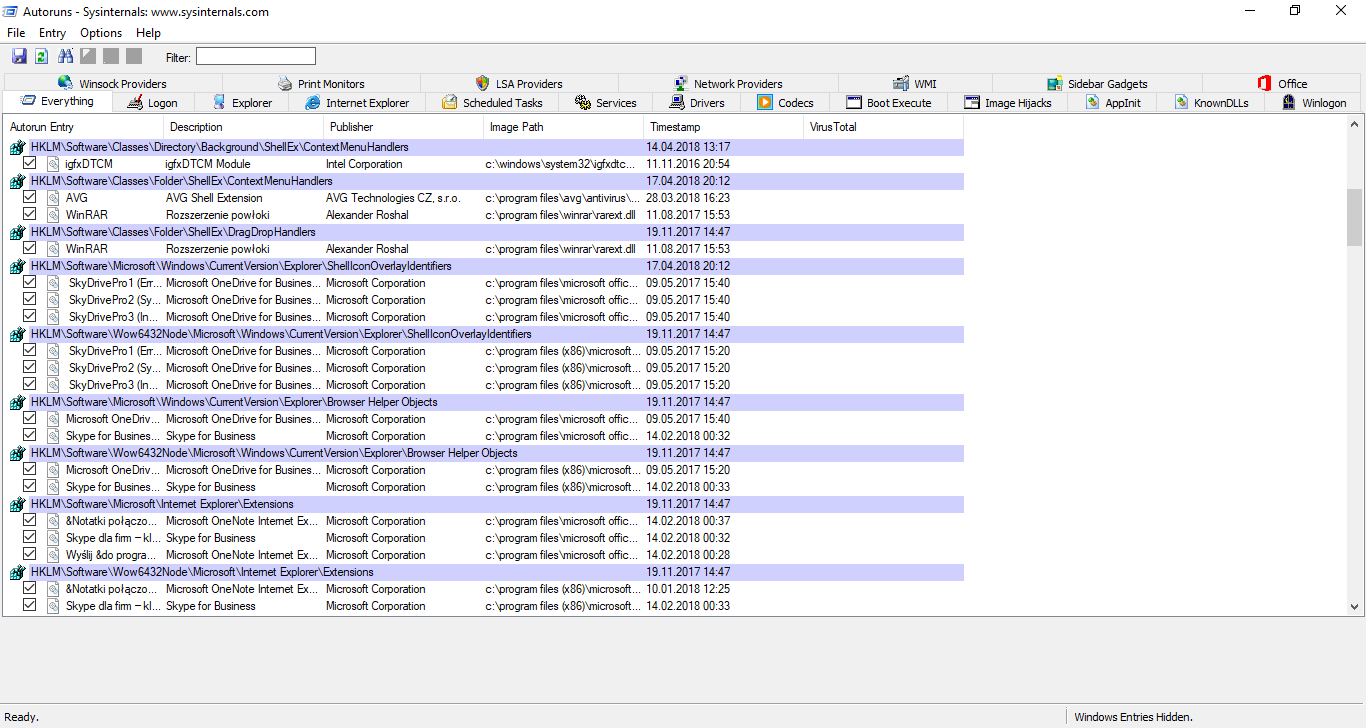1366x728 pixels.
Task: Click the AppInit tab icon
Action: [1092, 102]
